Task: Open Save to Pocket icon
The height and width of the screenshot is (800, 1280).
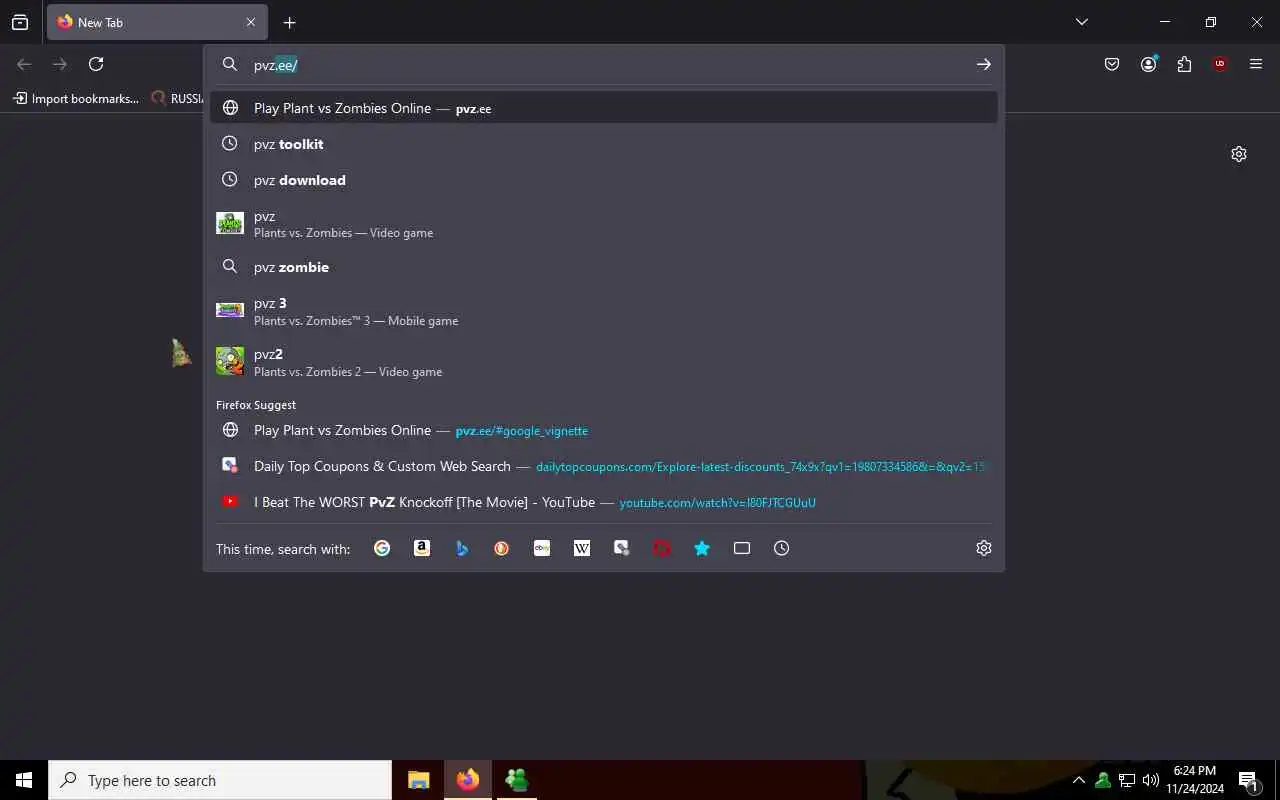Action: pyautogui.click(x=1112, y=64)
